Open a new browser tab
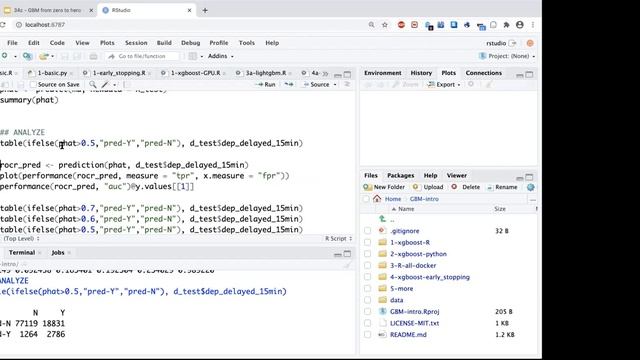Viewport: 640px width, 360px height. point(205,10)
